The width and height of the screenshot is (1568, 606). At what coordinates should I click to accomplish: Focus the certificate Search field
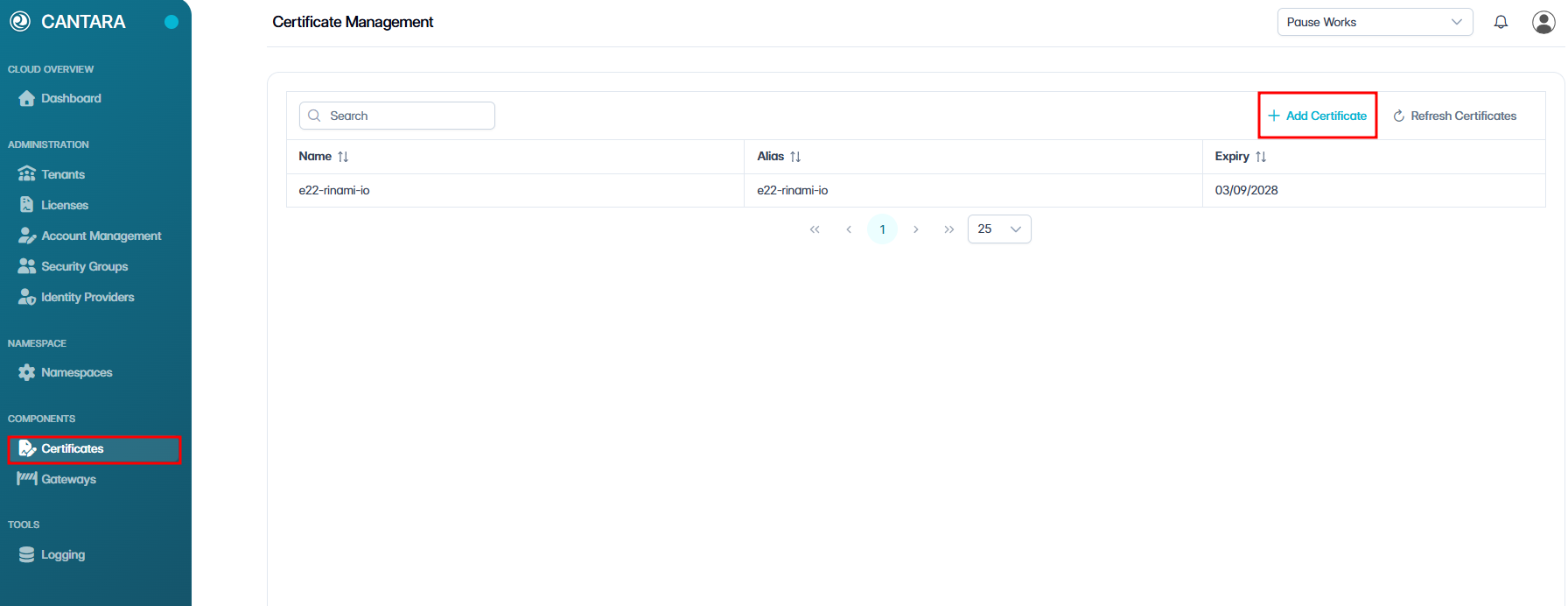[397, 116]
